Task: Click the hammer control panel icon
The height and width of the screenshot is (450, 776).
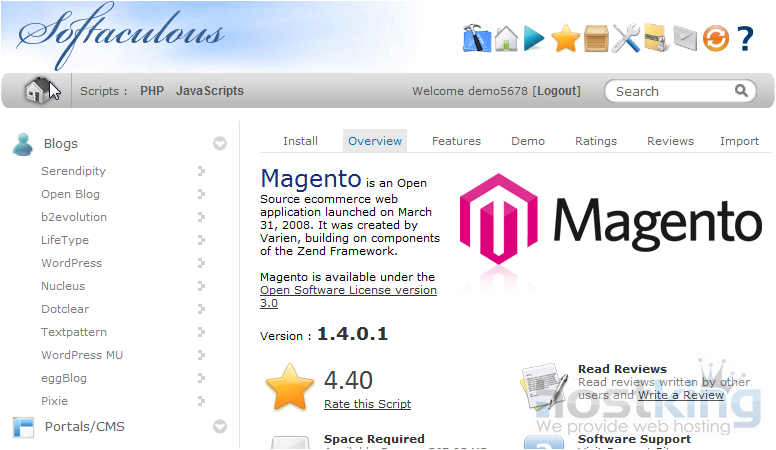Action: click(x=477, y=39)
